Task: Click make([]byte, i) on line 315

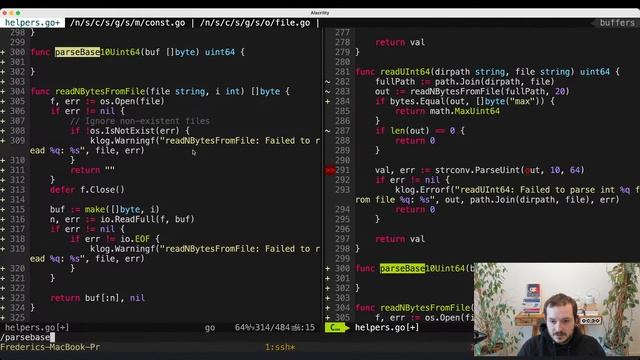Action: pyautogui.click(x=122, y=209)
